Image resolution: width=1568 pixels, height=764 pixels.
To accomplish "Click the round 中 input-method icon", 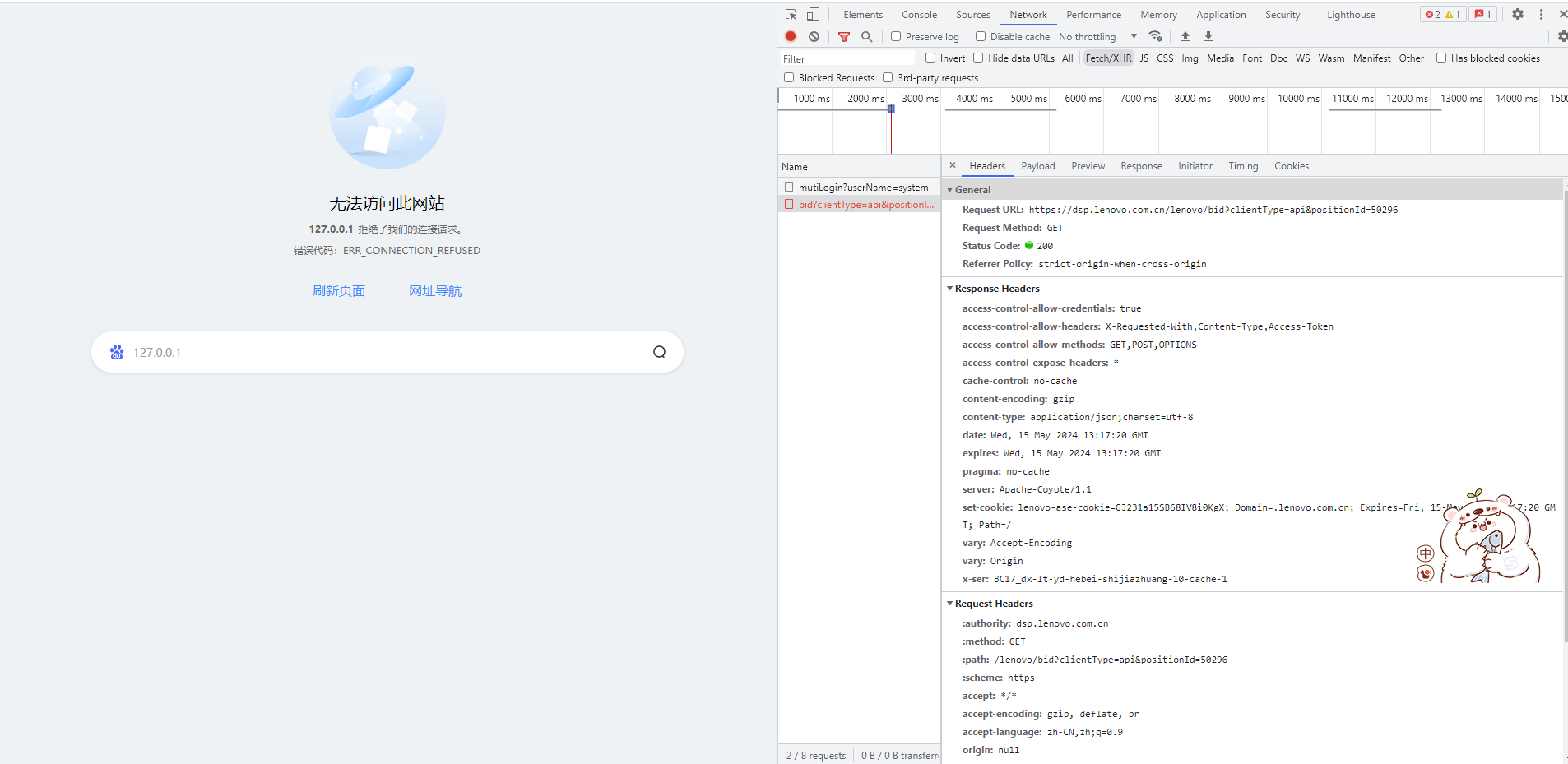I will point(1426,553).
